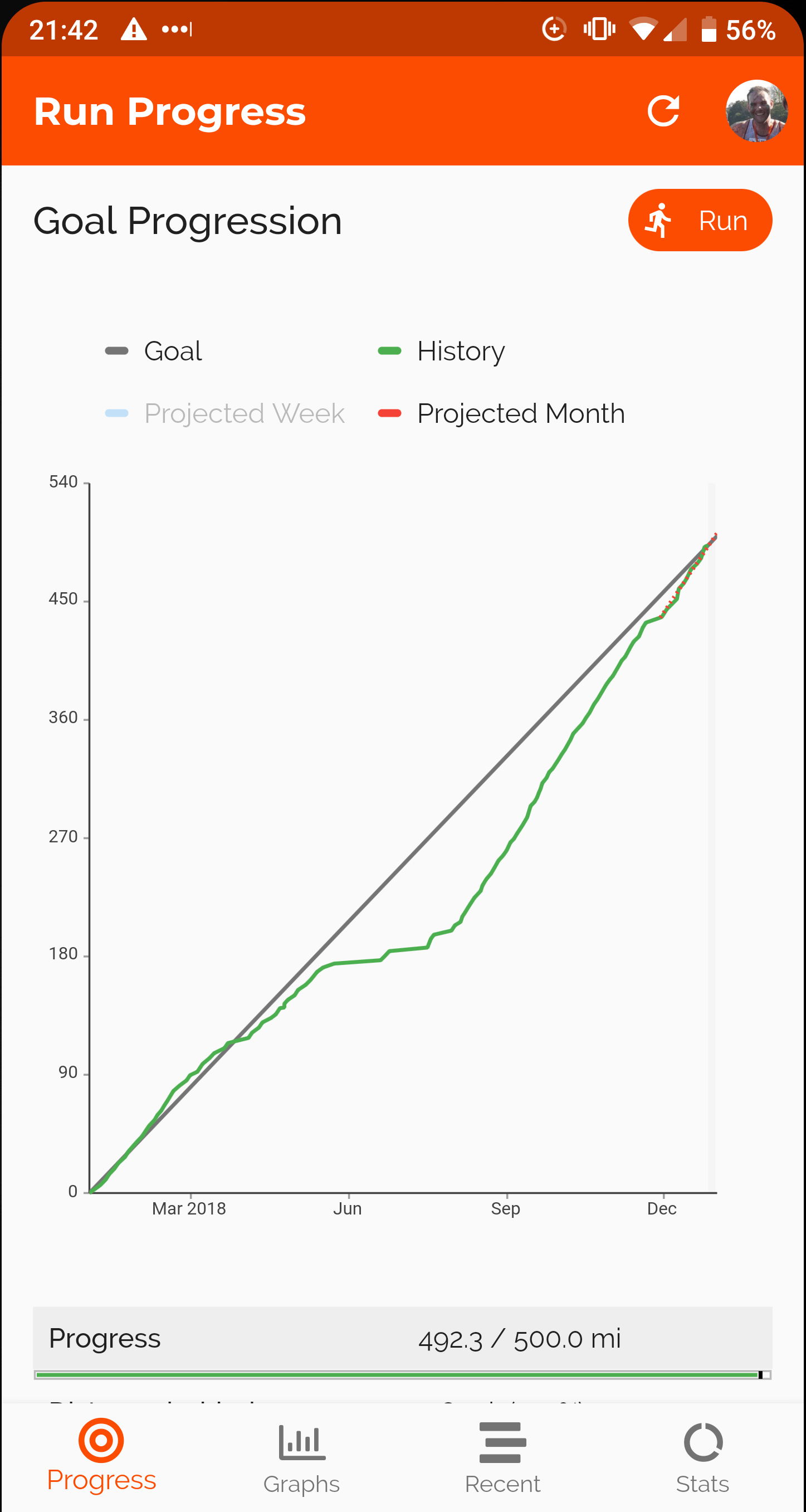Open the Graphs bar chart icon
This screenshot has width=806, height=1512.
(302, 1442)
